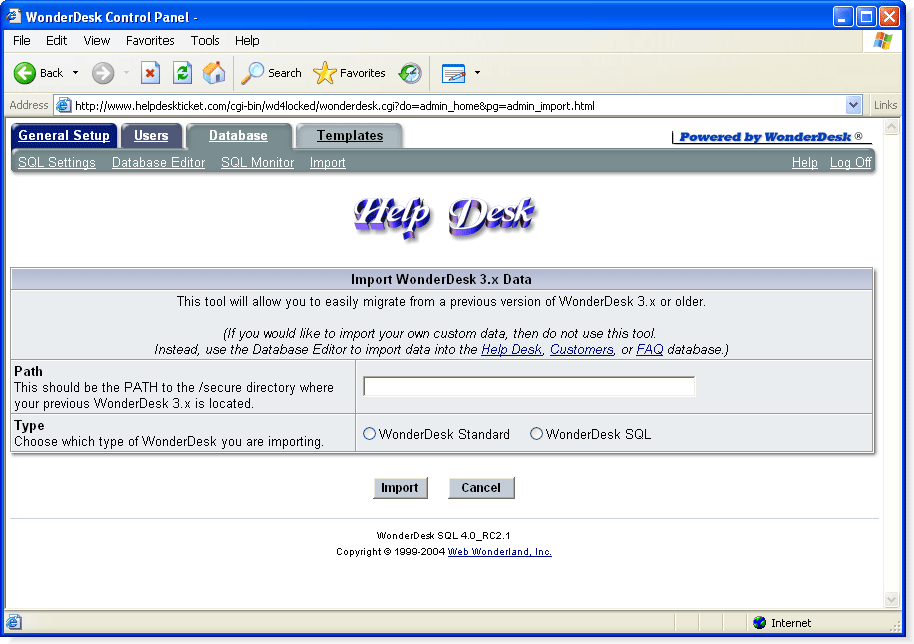Viewport: 914px width, 644px height.
Task: Expand the Back button history dropdown
Action: [x=75, y=73]
